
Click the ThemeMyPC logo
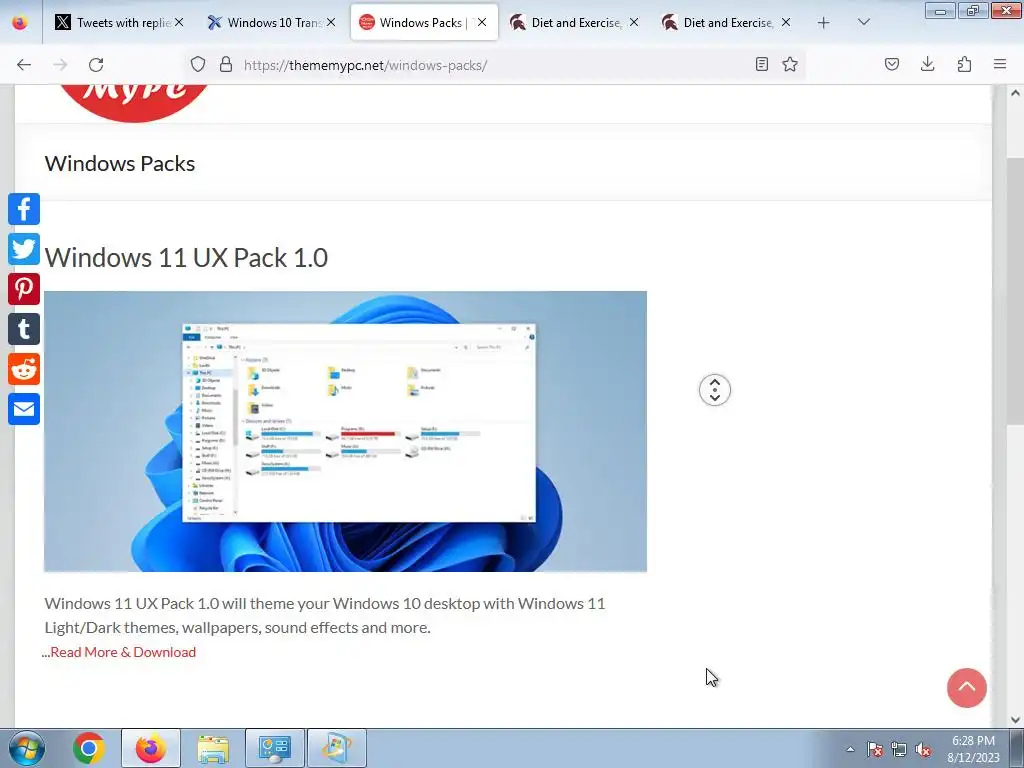point(135,103)
